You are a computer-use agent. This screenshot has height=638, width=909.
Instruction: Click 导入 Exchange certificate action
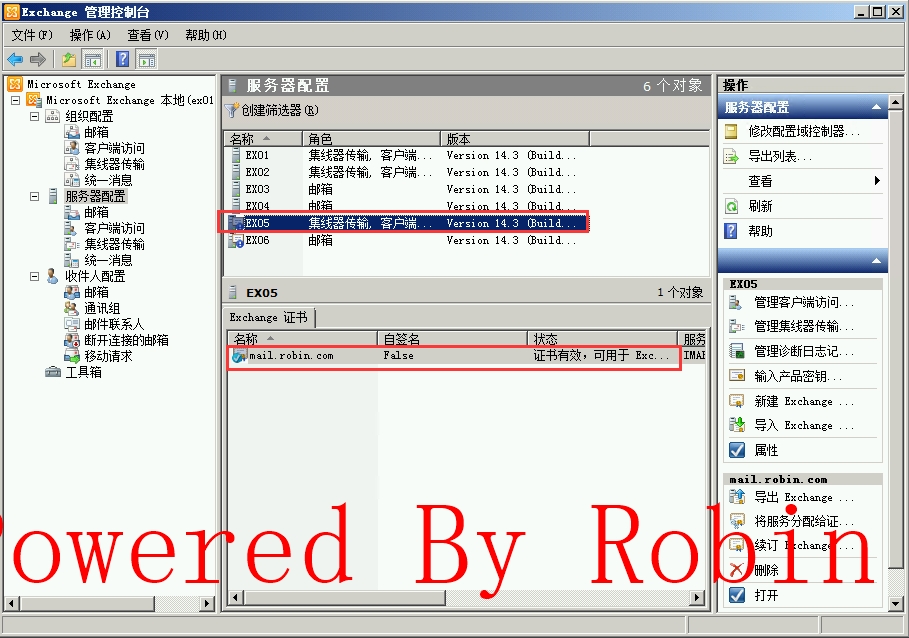(x=803, y=425)
